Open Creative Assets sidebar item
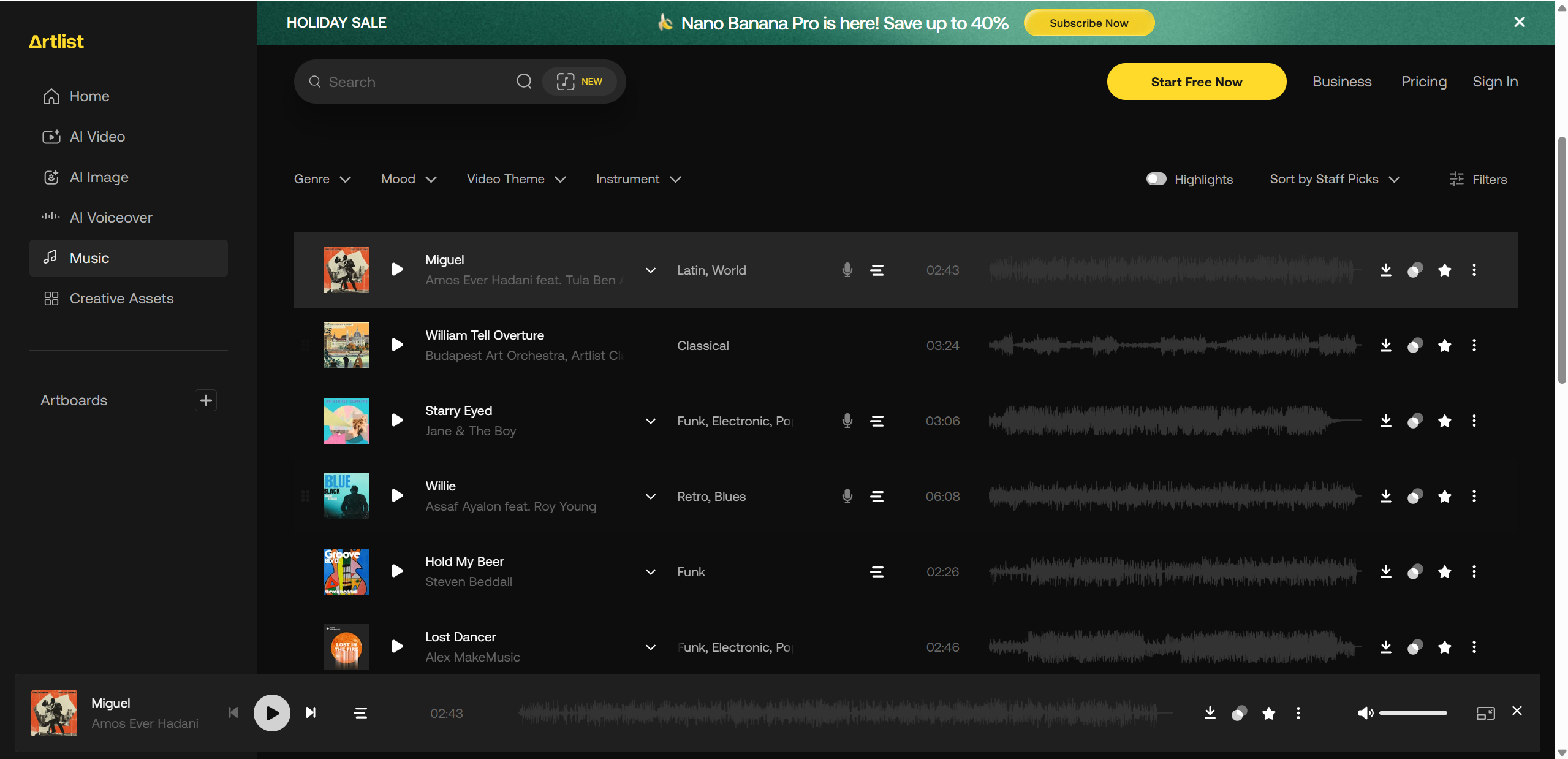Screen dimensions: 1568x759 [121, 299]
